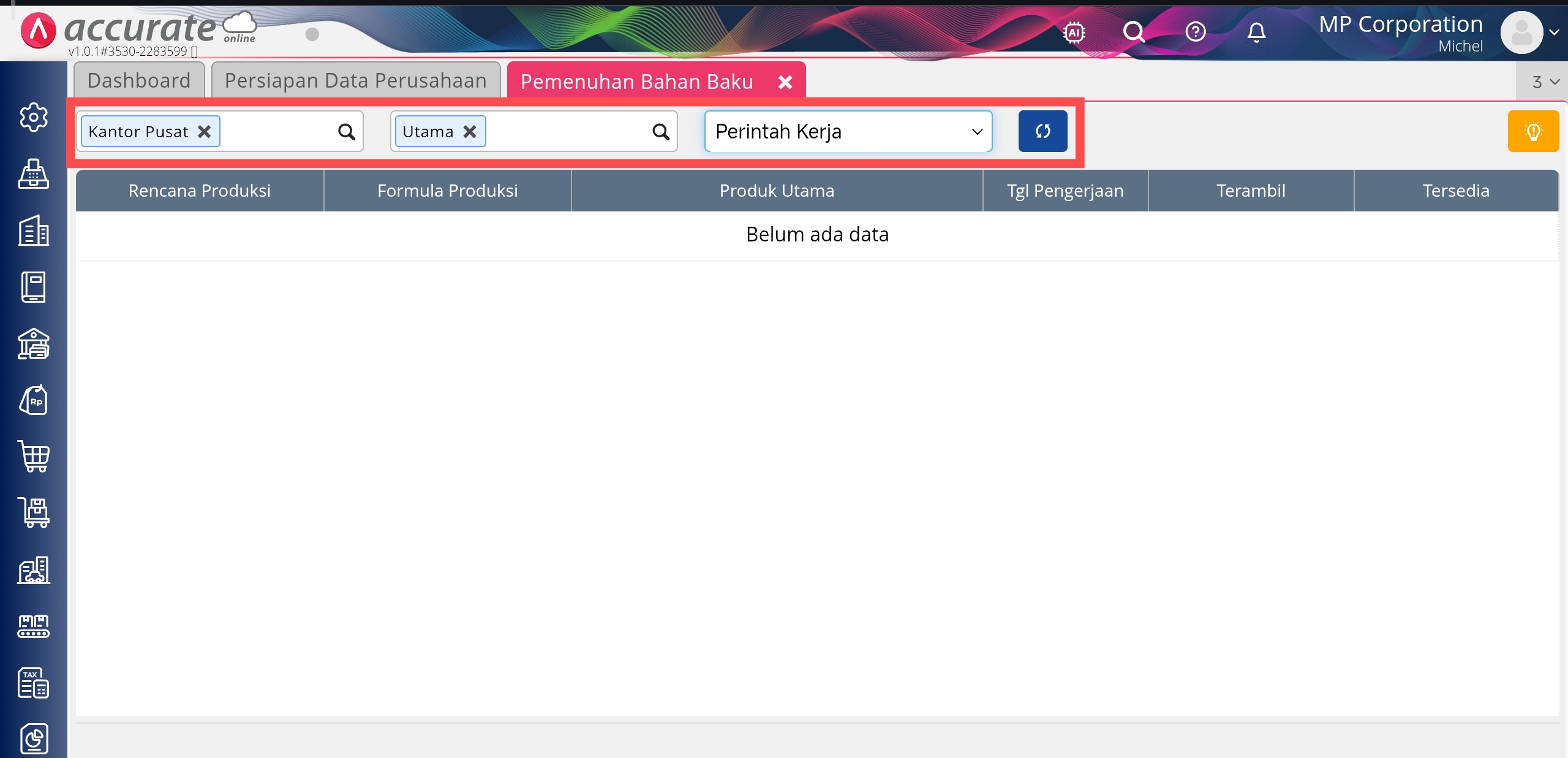1568x758 pixels.
Task: Remove the Utama filter tag
Action: coord(470,132)
